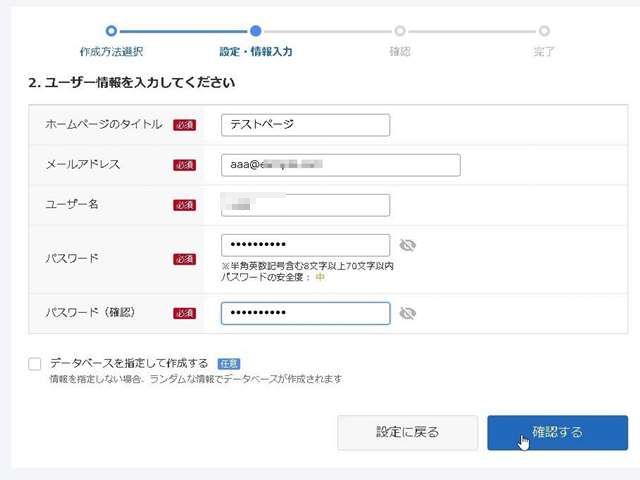
Task: Select the ユーザー名 input box
Action: (x=305, y=205)
